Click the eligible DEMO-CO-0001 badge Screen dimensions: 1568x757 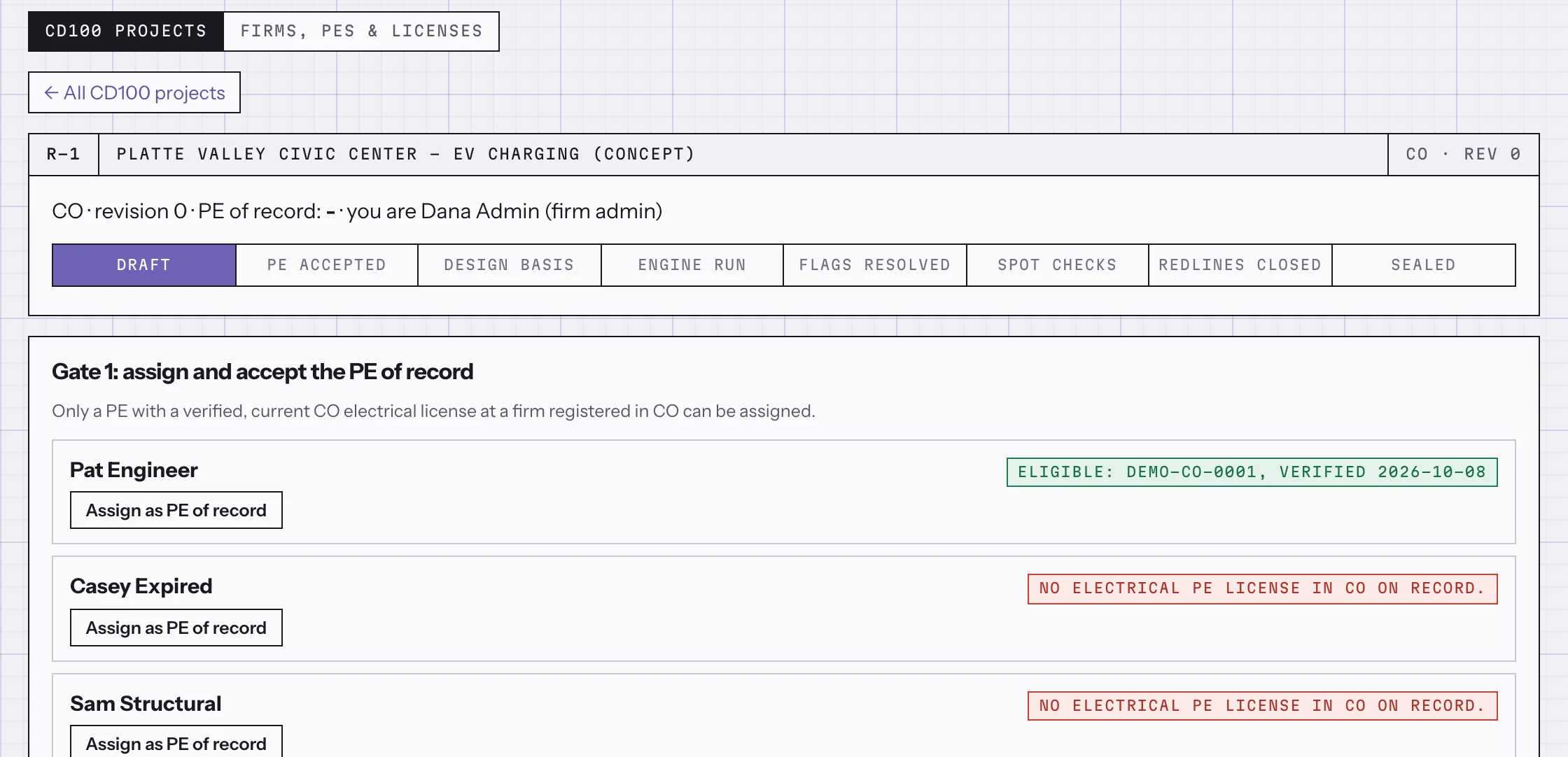(x=1252, y=472)
